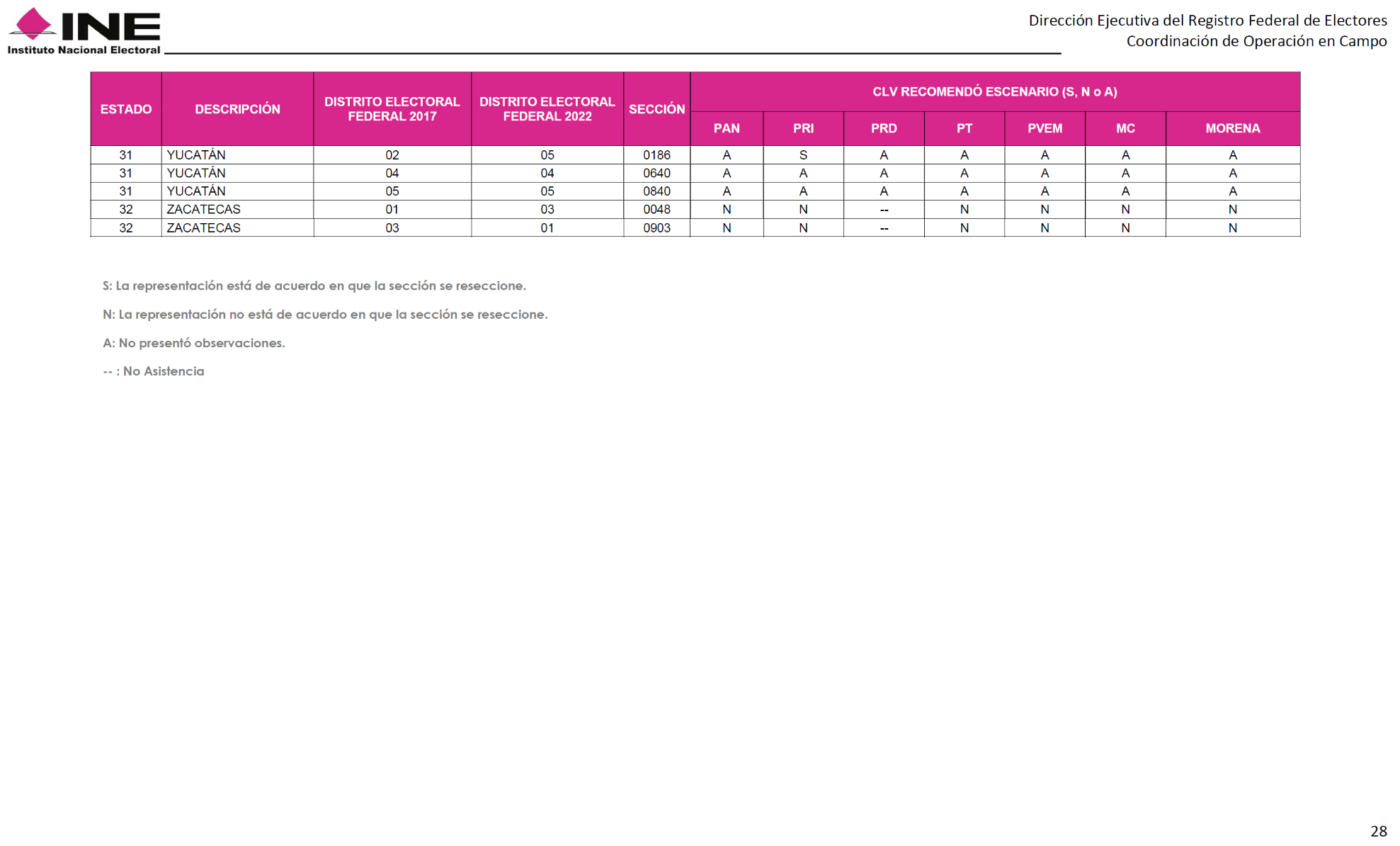Select Distrito Electoral Federal 2017 header
The height and width of the screenshot is (846, 1400).
392,109
